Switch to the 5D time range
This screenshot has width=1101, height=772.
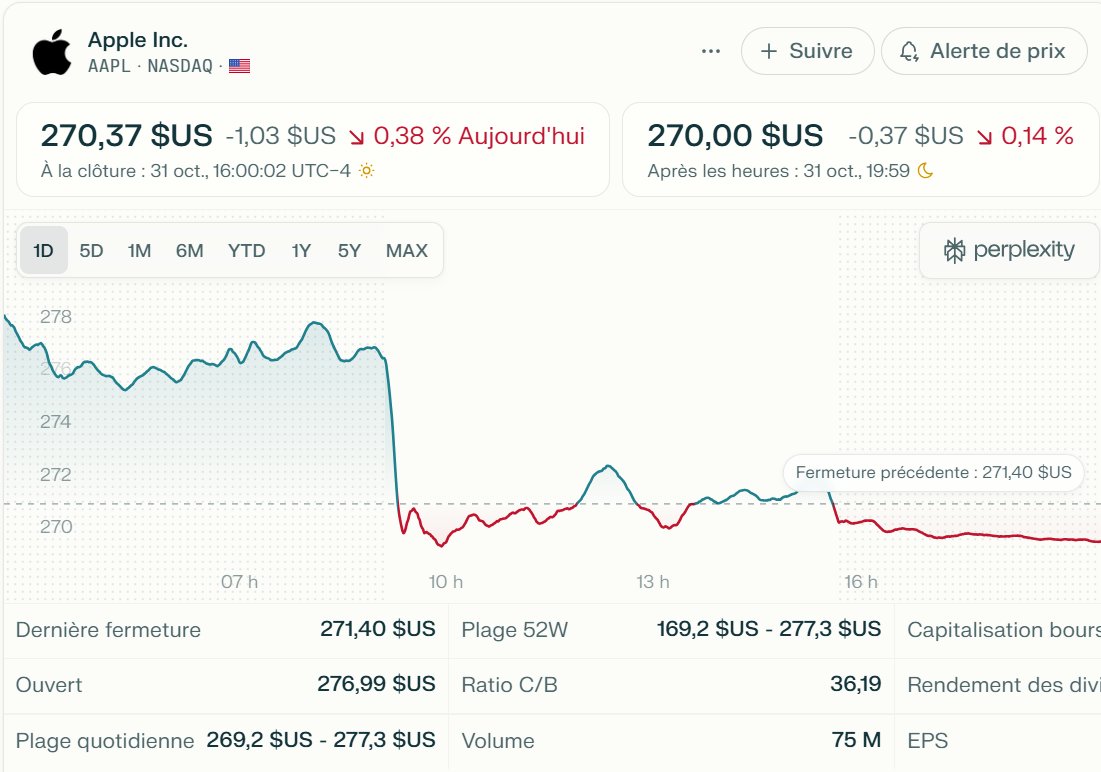click(x=92, y=250)
